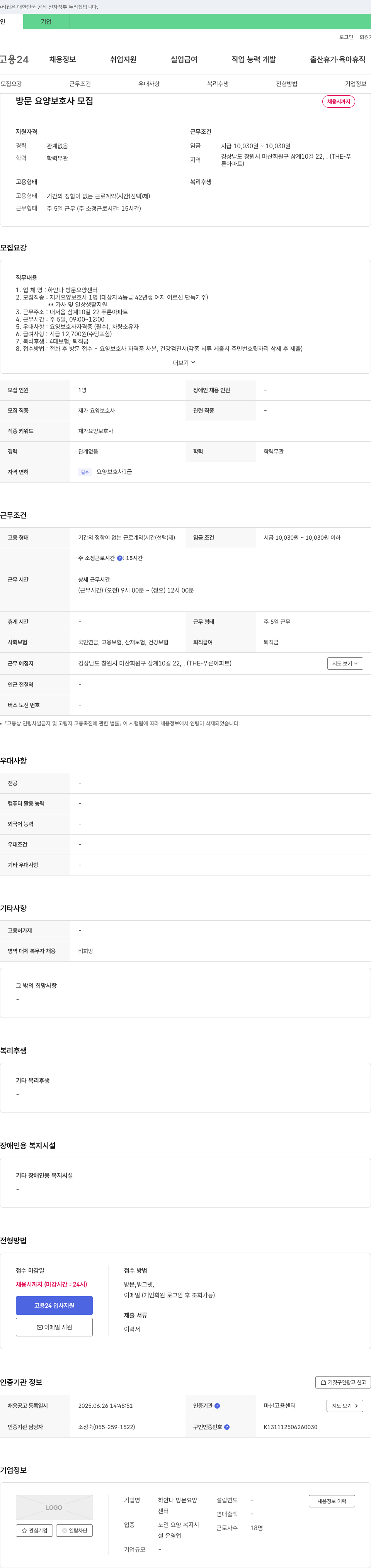Click the 로그인 link
The height and width of the screenshot is (1568, 371).
point(346,37)
